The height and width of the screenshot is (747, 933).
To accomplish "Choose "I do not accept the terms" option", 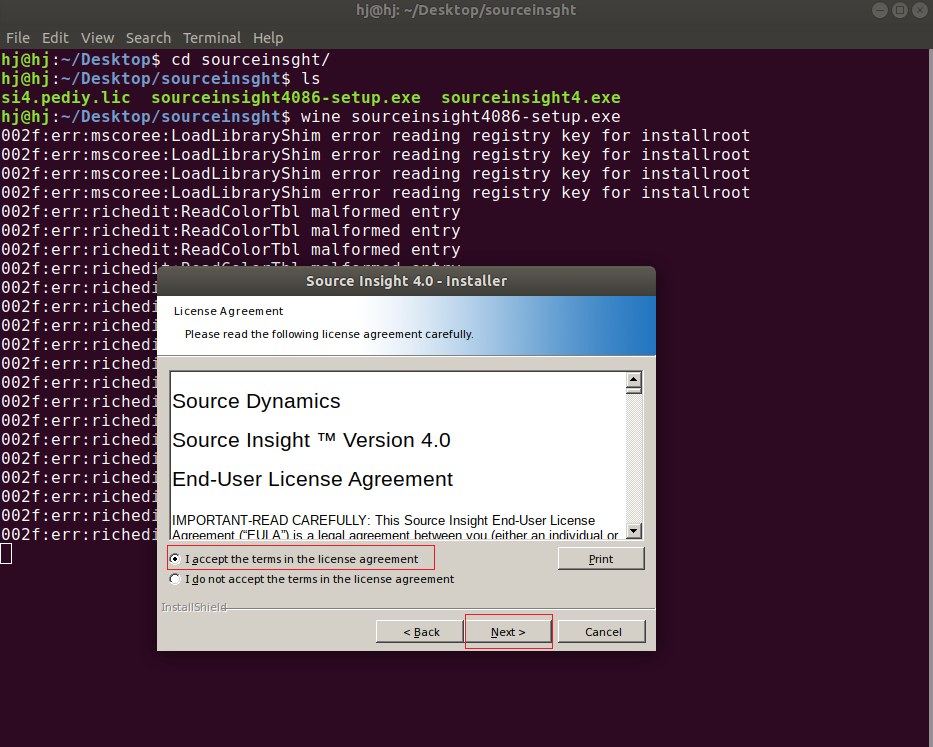I will (174, 579).
